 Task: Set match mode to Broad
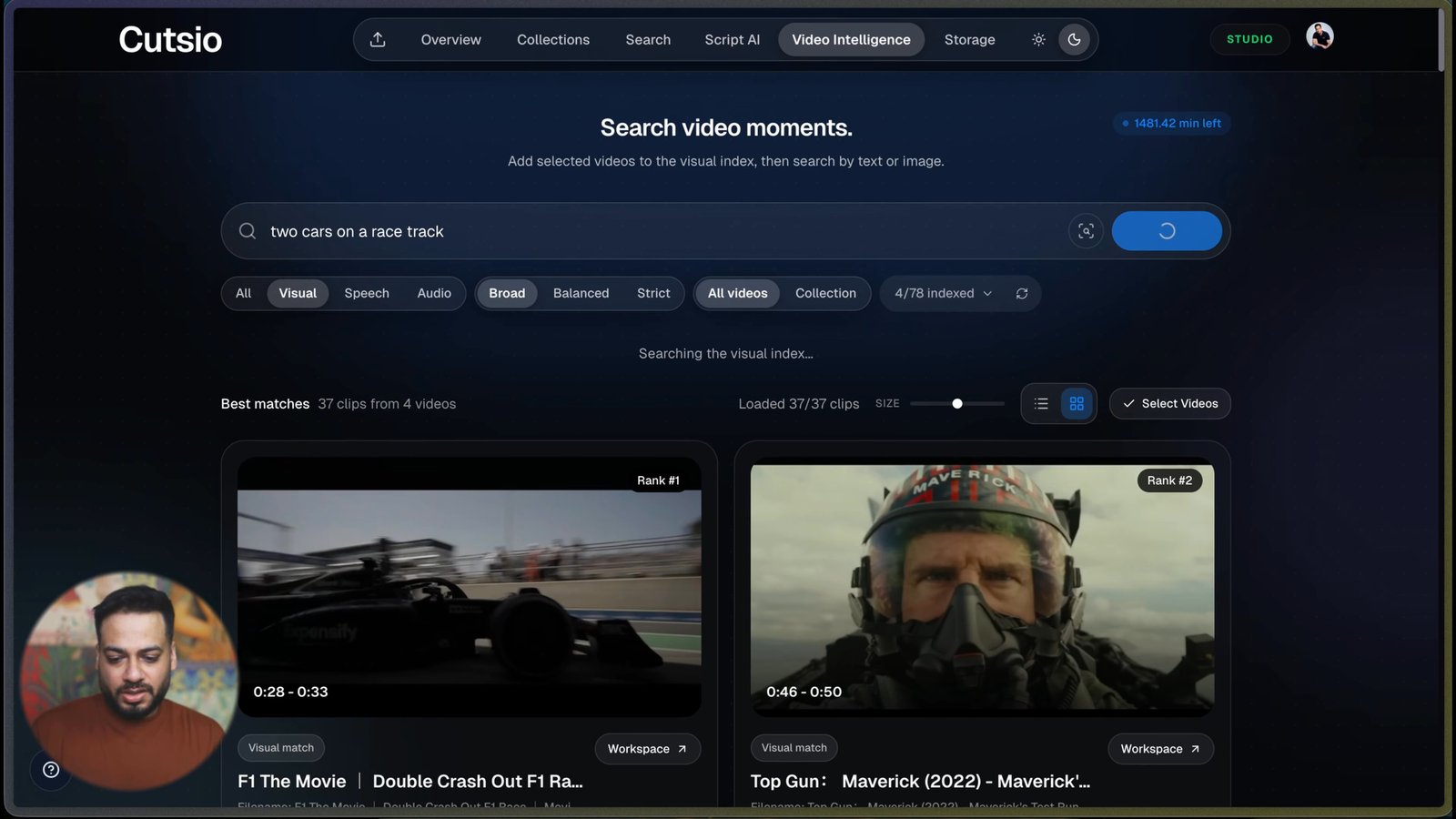pos(507,293)
